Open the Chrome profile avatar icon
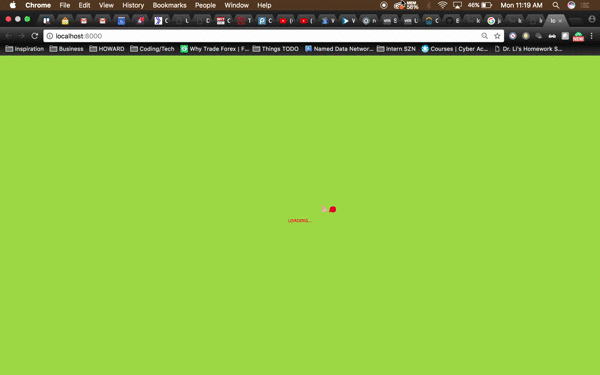 [592, 19]
